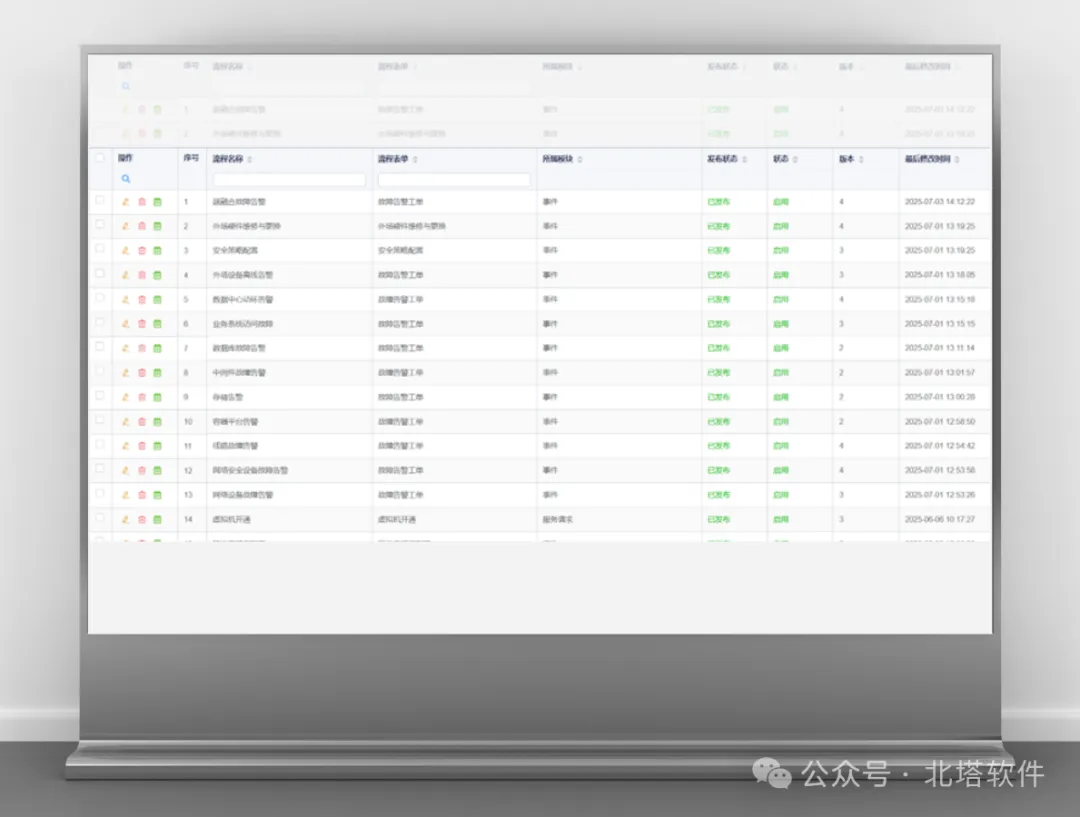Click the 存储告警 name in row 9
Image resolution: width=1080 pixels, height=817 pixels.
pyautogui.click(x=228, y=397)
